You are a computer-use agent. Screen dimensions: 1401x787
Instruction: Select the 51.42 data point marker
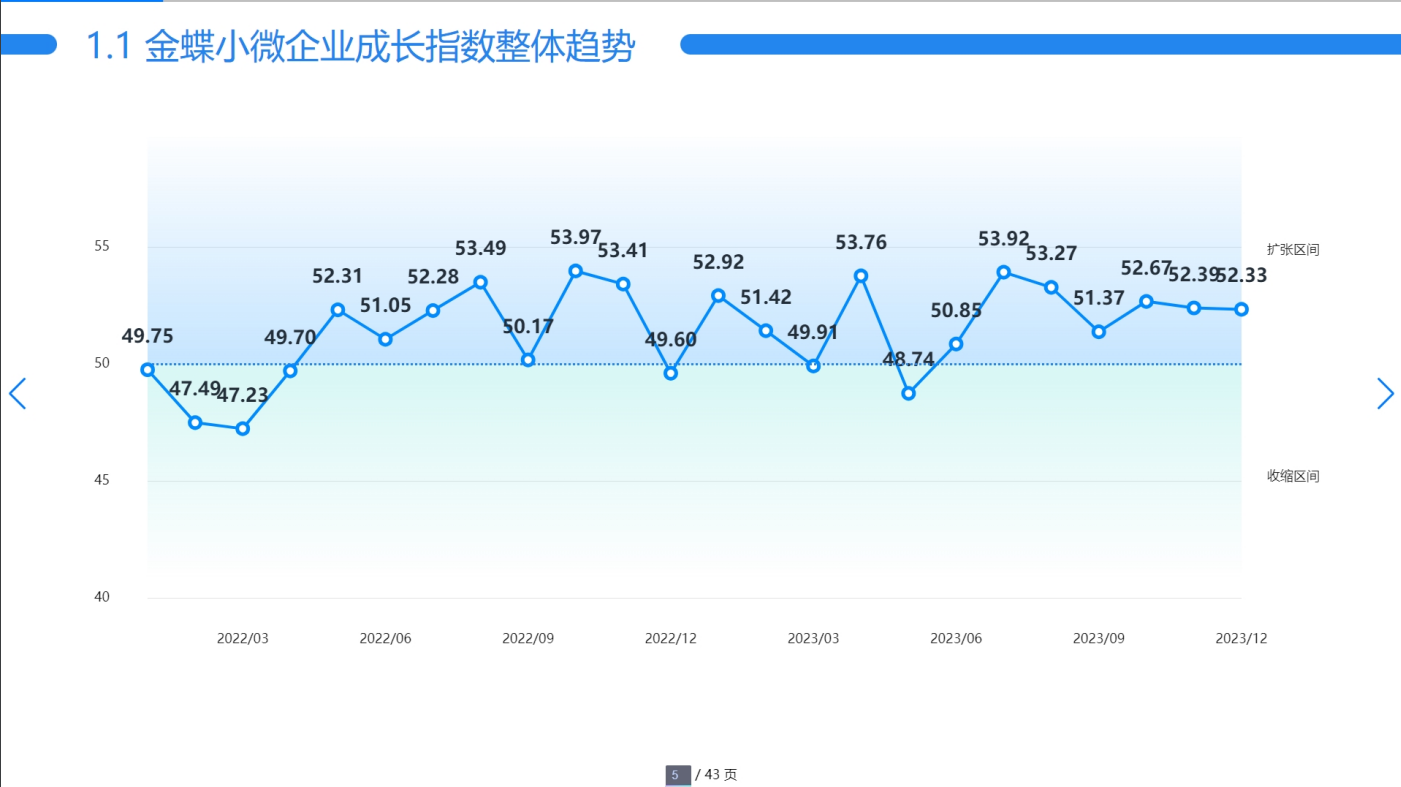click(x=766, y=331)
